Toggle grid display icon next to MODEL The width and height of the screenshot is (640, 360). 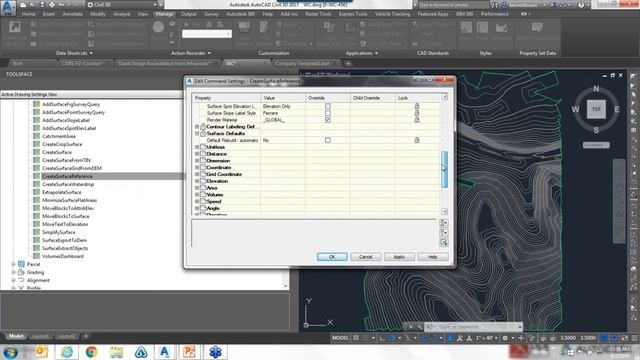(356, 338)
